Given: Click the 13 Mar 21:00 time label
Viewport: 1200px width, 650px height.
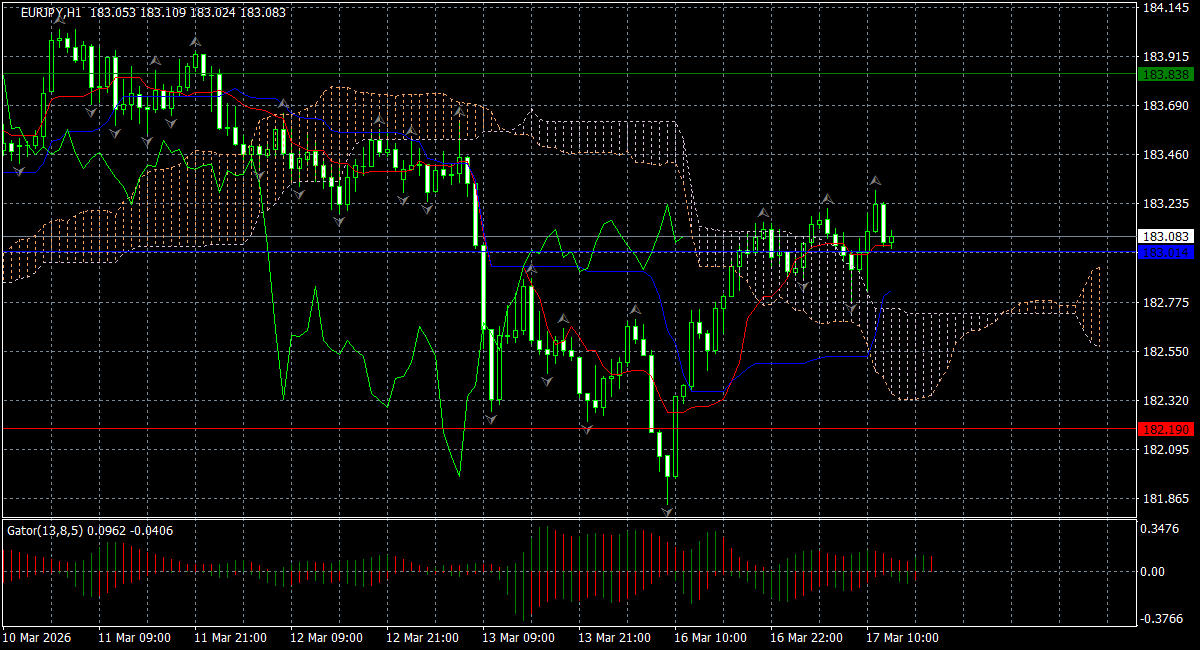Looking at the screenshot, I should 614,638.
